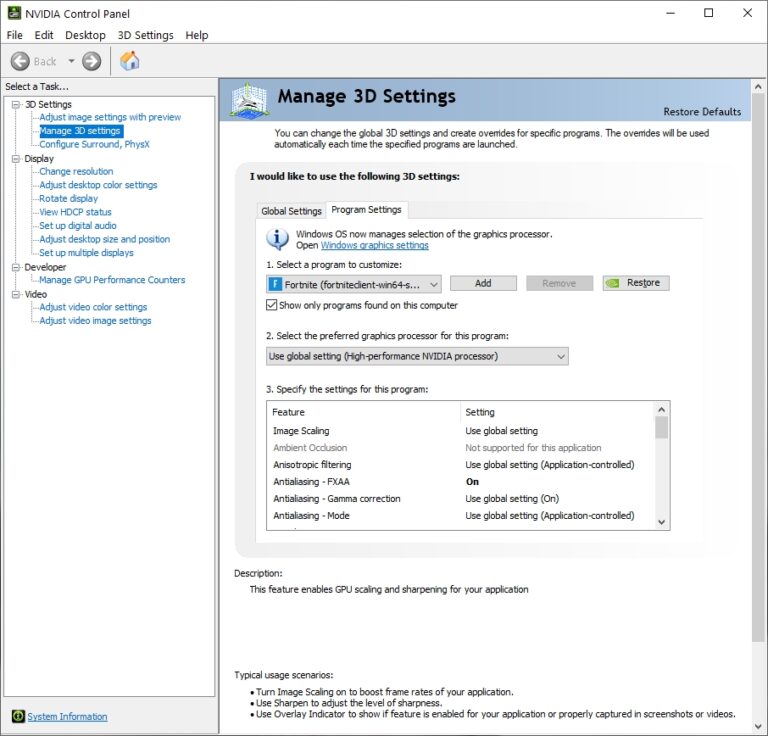Click the feature list scroll-up arrow
The image size is (768, 736).
click(662, 409)
